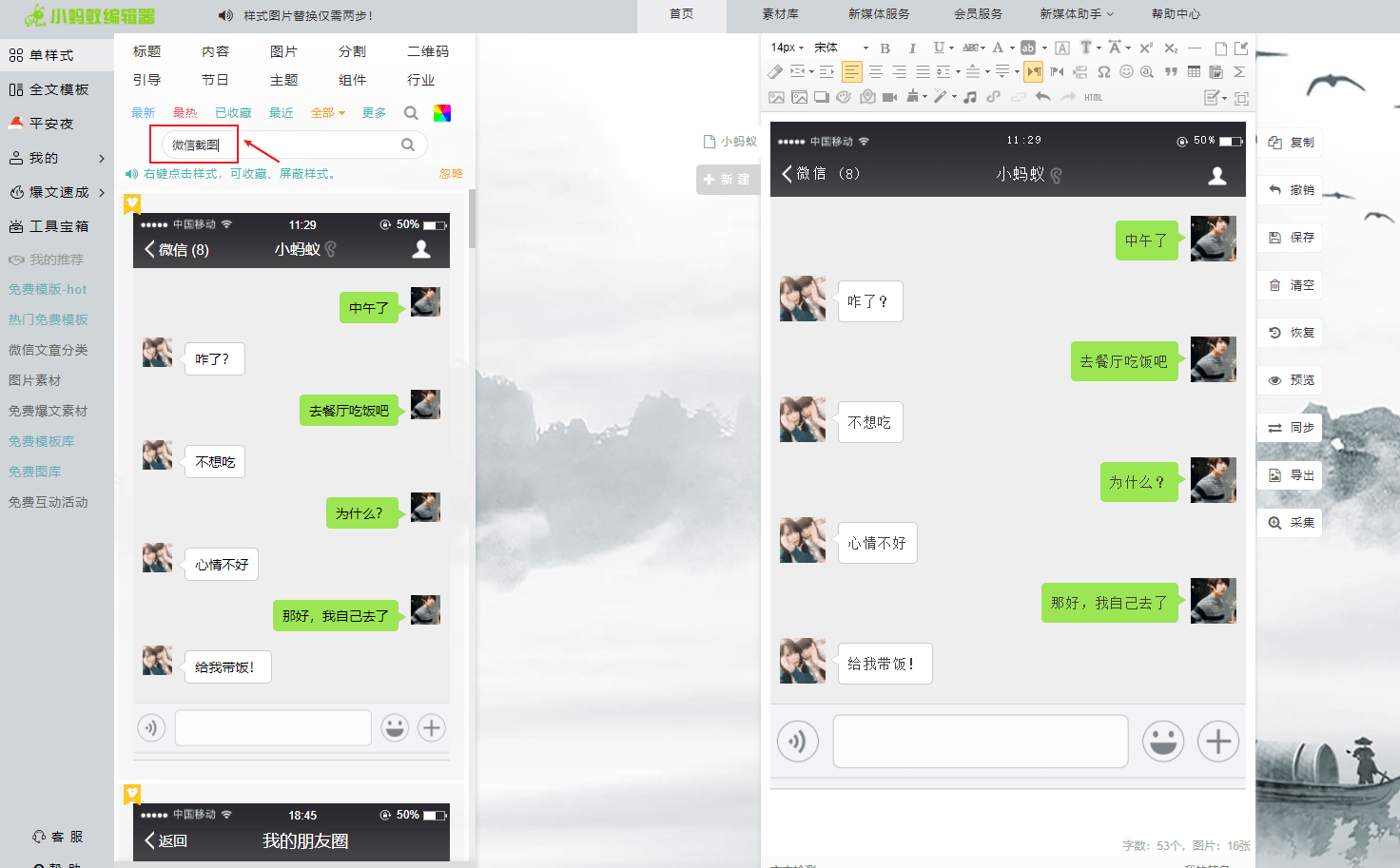Open the rainbow color picker swatch

[442, 113]
